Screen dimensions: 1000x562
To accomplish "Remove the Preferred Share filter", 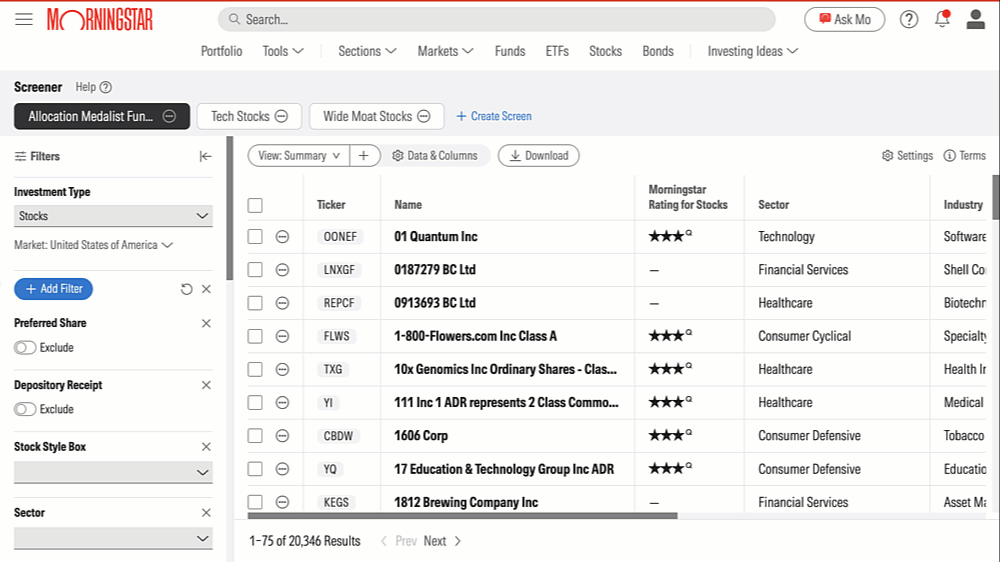I will 206,323.
